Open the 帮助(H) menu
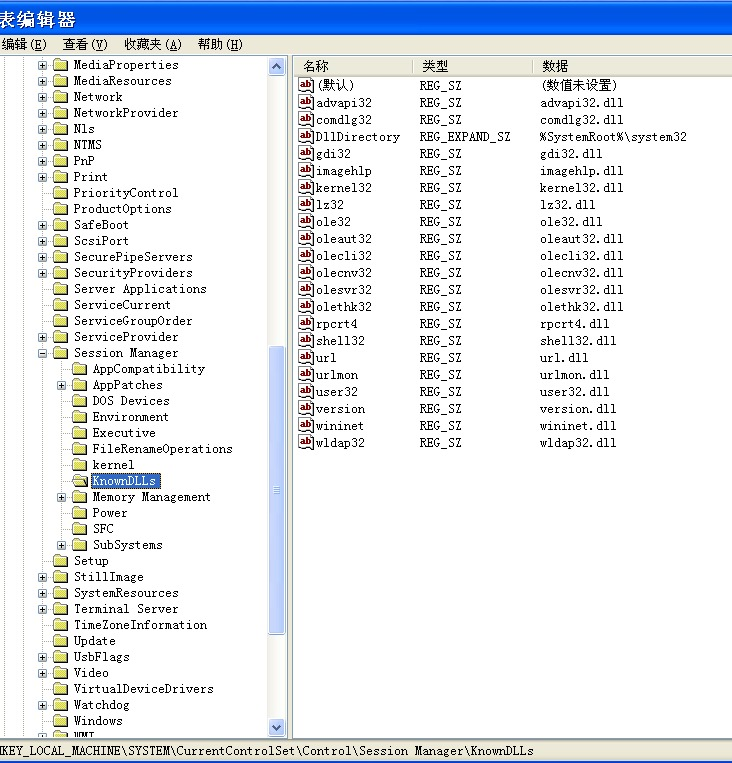The height and width of the screenshot is (763, 732). 220,45
